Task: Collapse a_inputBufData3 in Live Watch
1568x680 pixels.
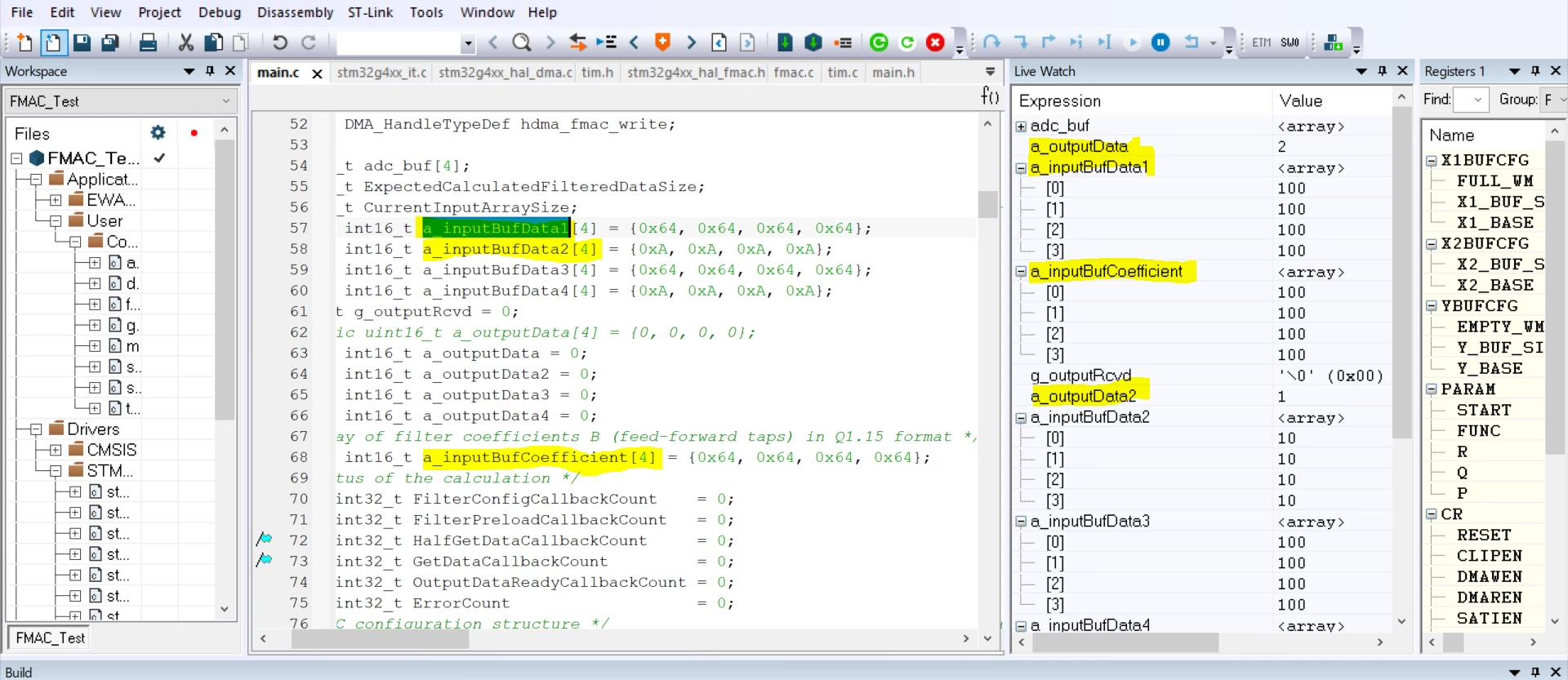Action: click(x=1021, y=522)
